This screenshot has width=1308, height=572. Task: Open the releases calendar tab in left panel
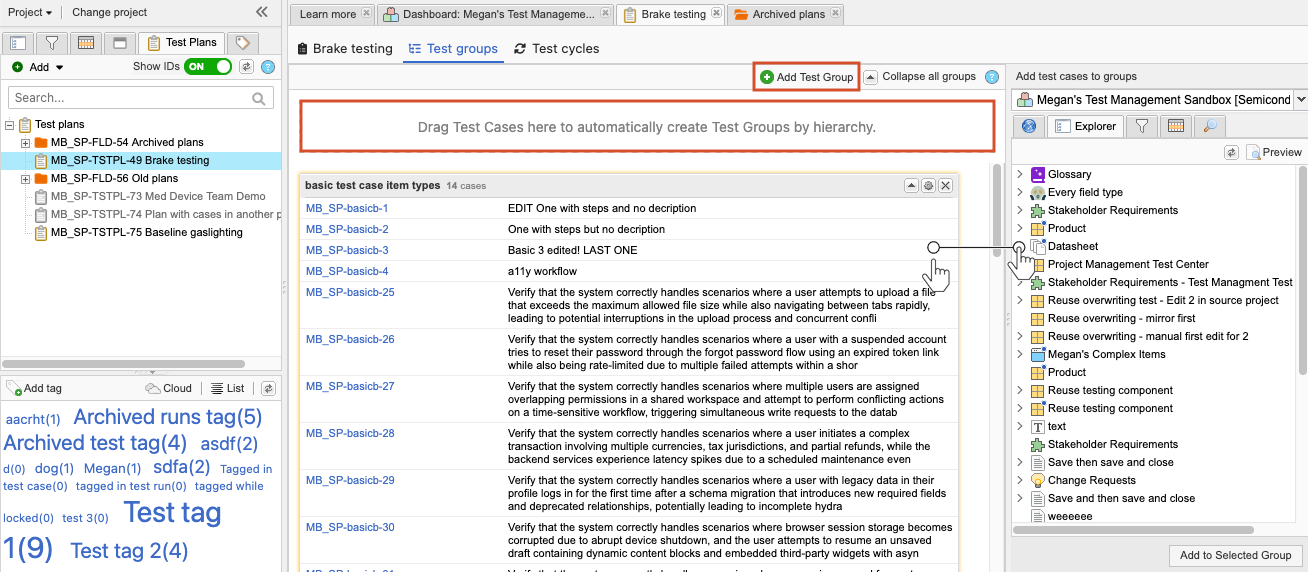tap(86, 43)
